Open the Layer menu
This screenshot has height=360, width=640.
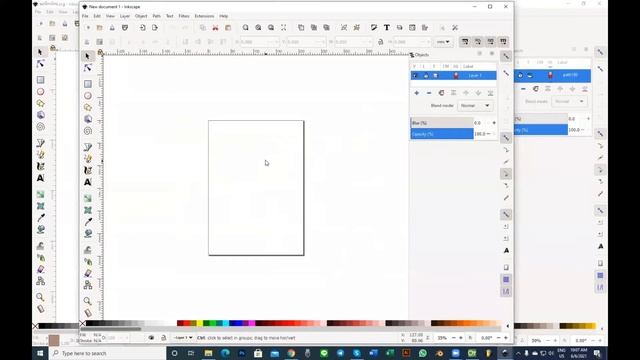pyautogui.click(x=125, y=16)
